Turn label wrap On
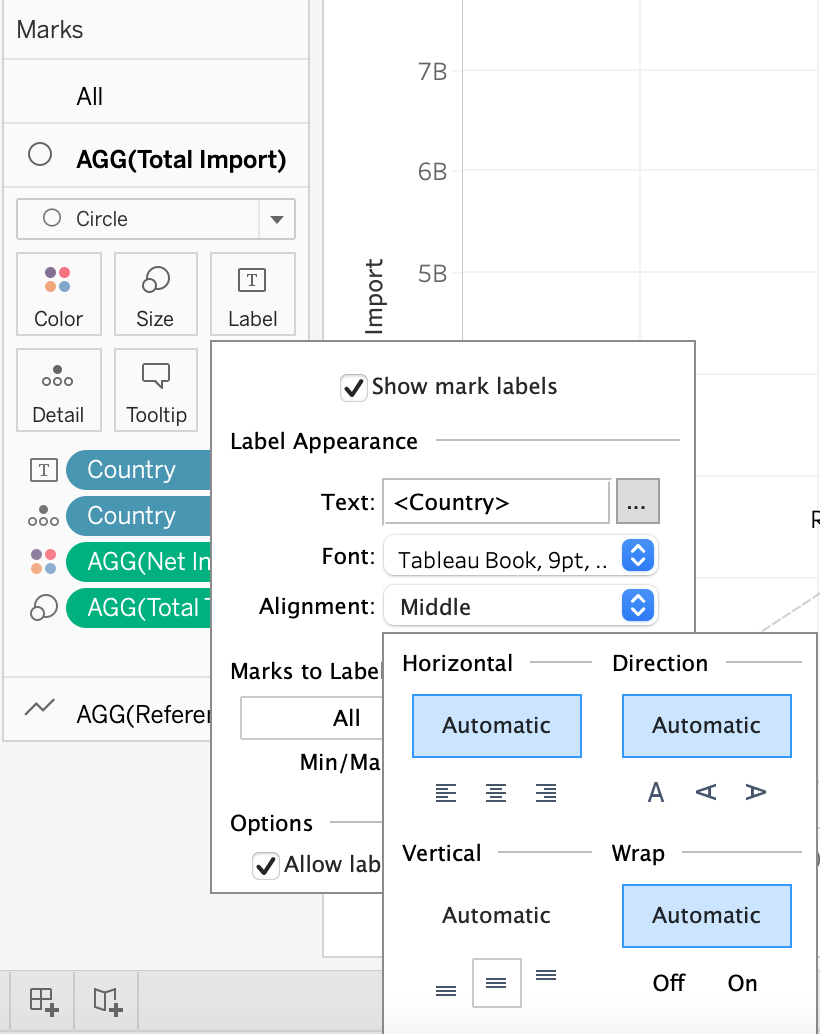The width and height of the screenshot is (820, 1034). [742, 983]
